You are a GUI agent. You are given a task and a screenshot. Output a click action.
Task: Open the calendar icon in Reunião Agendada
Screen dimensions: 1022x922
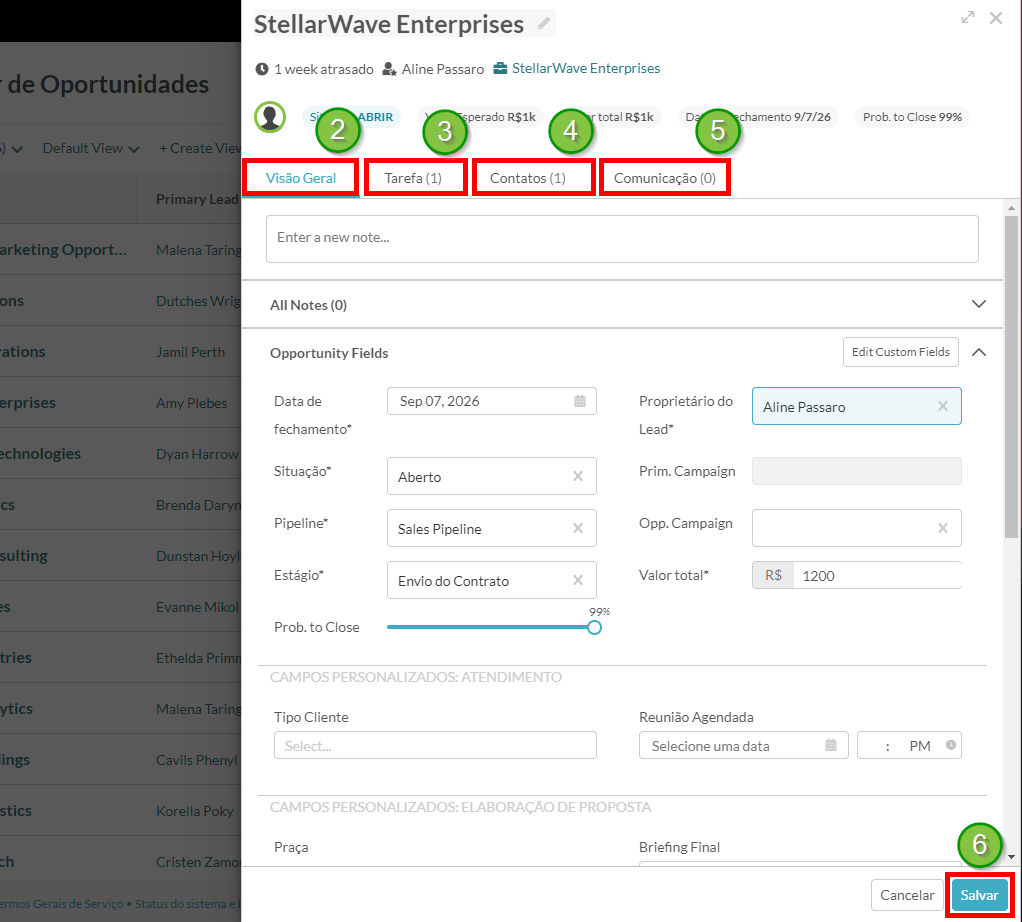point(830,745)
